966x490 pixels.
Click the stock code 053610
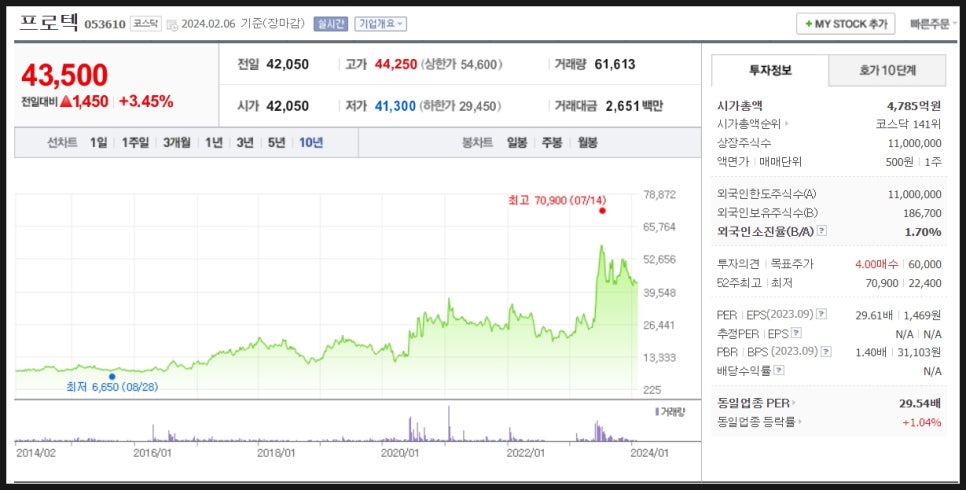pos(105,25)
